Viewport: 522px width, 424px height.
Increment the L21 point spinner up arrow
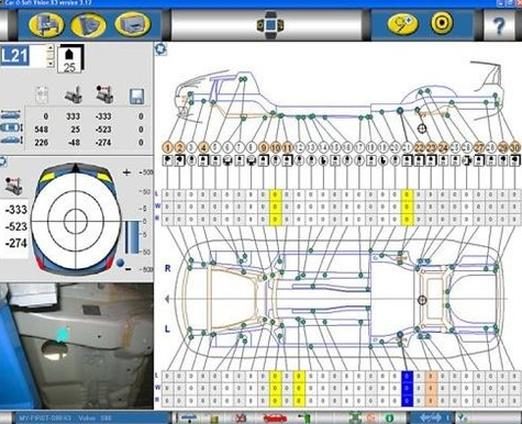point(50,48)
